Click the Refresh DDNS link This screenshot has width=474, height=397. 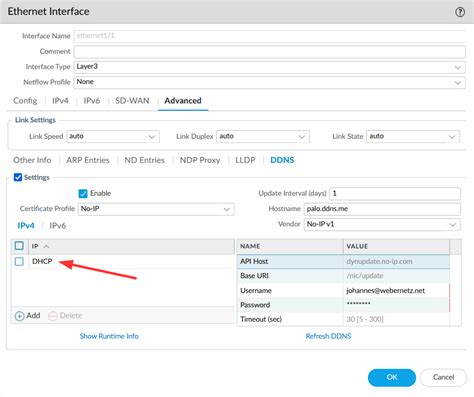pos(328,336)
